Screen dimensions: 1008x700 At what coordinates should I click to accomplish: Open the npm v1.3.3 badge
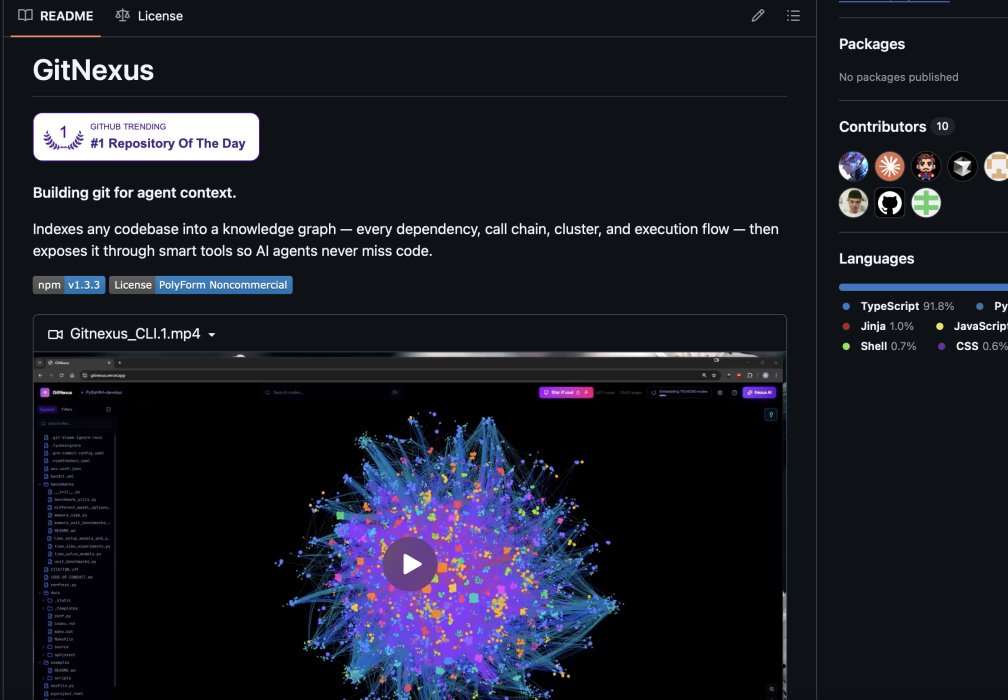[69, 285]
